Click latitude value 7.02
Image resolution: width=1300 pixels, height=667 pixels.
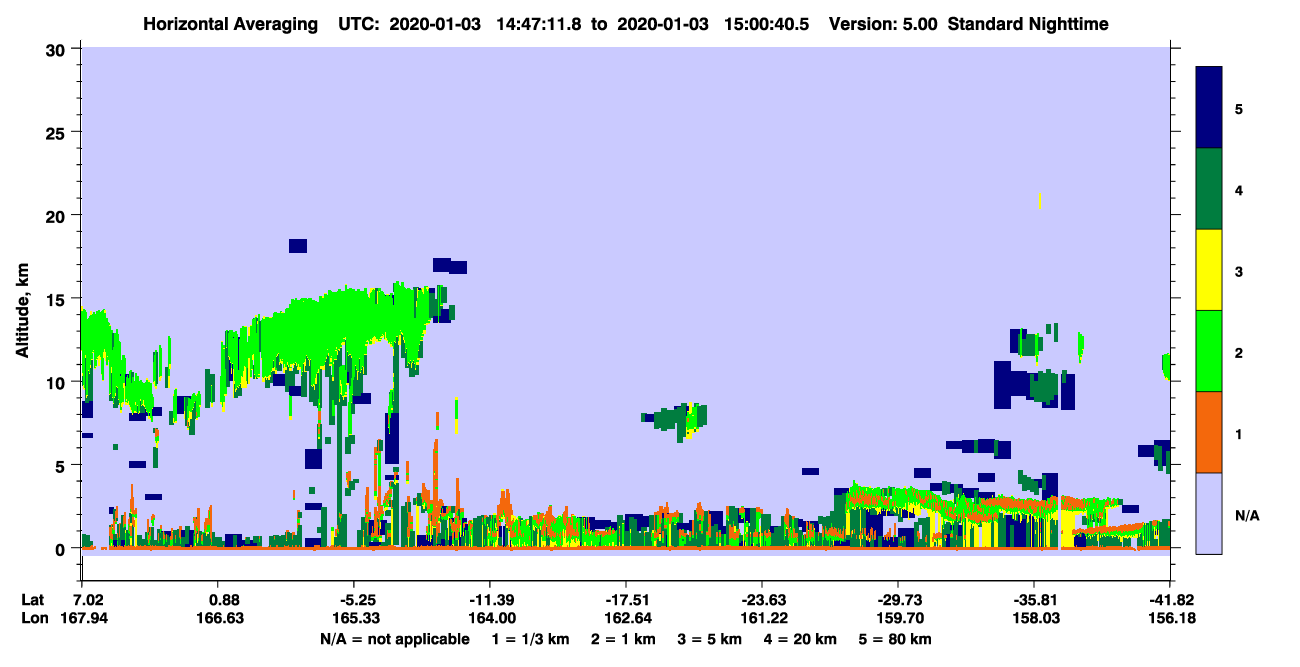(x=88, y=600)
